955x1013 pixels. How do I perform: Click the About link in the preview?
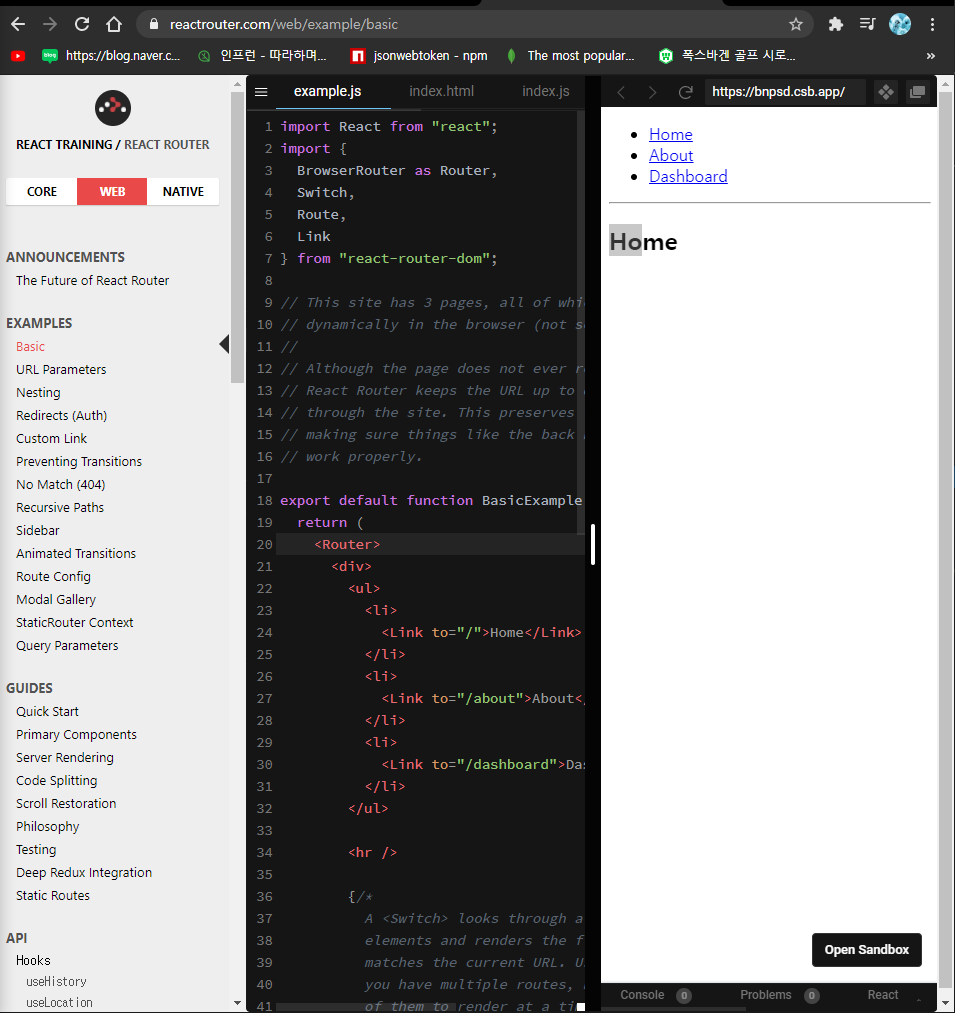pyautogui.click(x=671, y=156)
